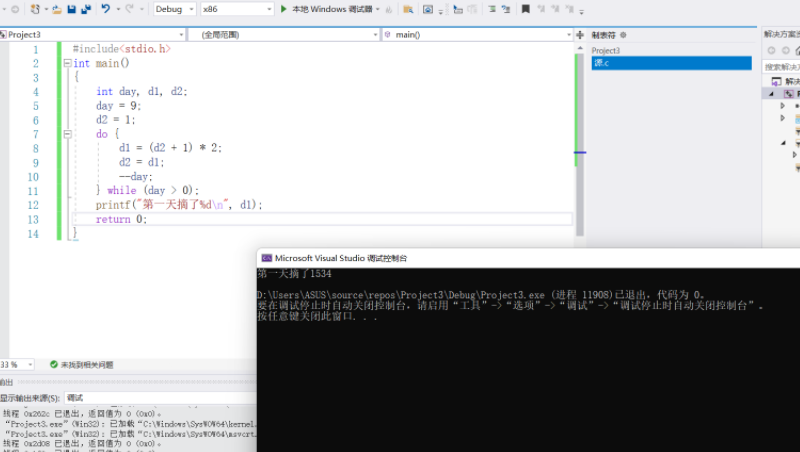Click the new project toolbar icon
The image size is (800, 452).
coord(35,9)
